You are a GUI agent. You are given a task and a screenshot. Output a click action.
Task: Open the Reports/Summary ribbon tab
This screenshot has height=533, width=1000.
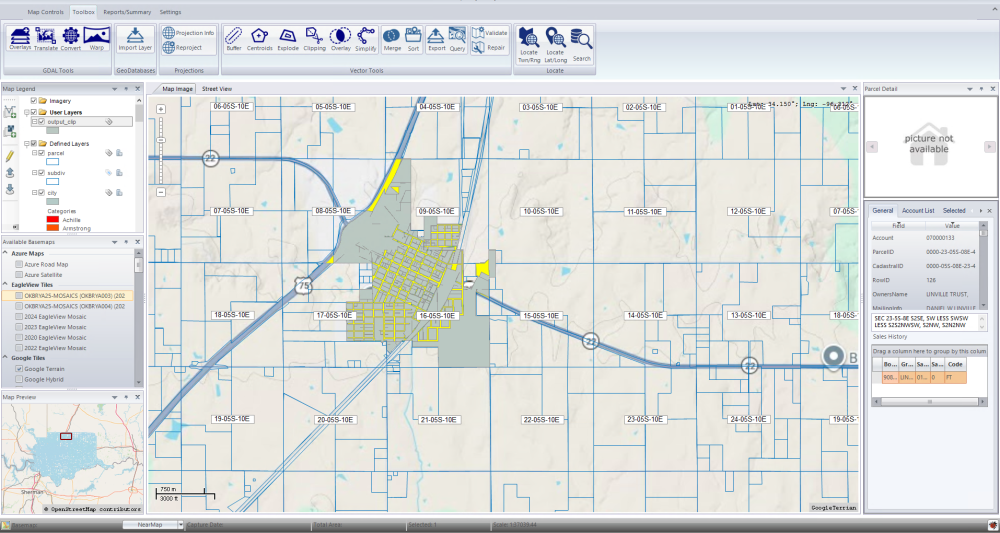[x=128, y=12]
